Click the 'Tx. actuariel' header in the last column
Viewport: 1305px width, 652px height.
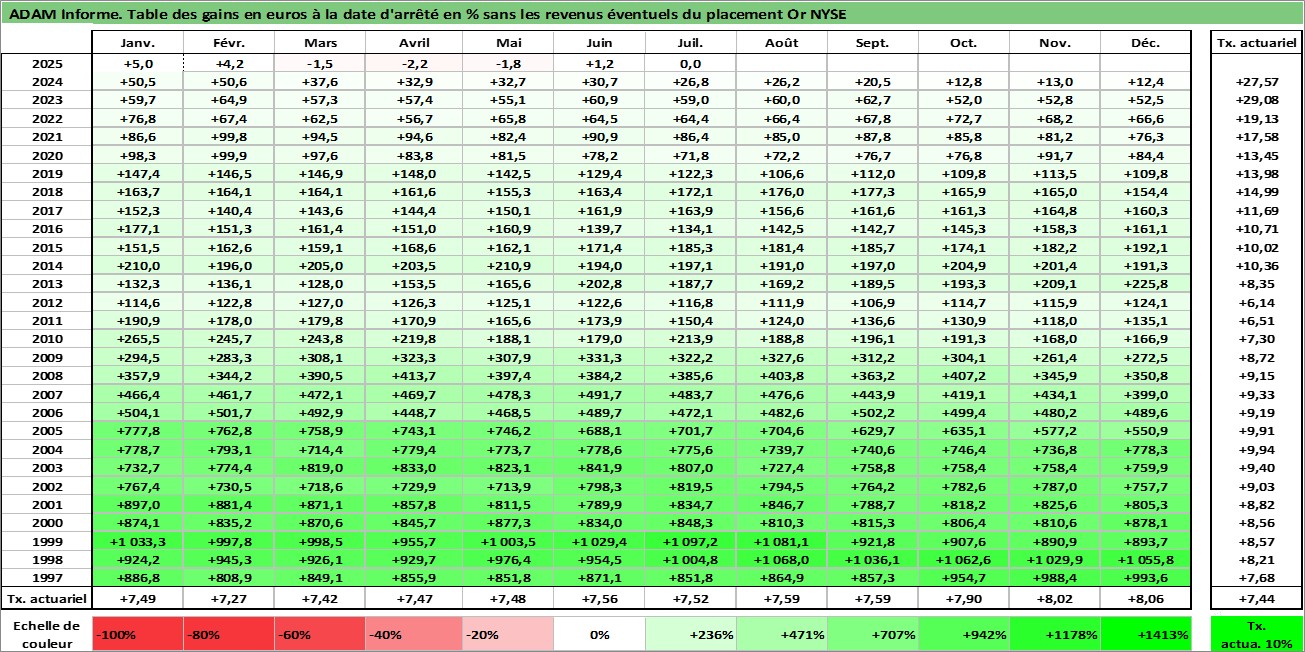(1256, 43)
